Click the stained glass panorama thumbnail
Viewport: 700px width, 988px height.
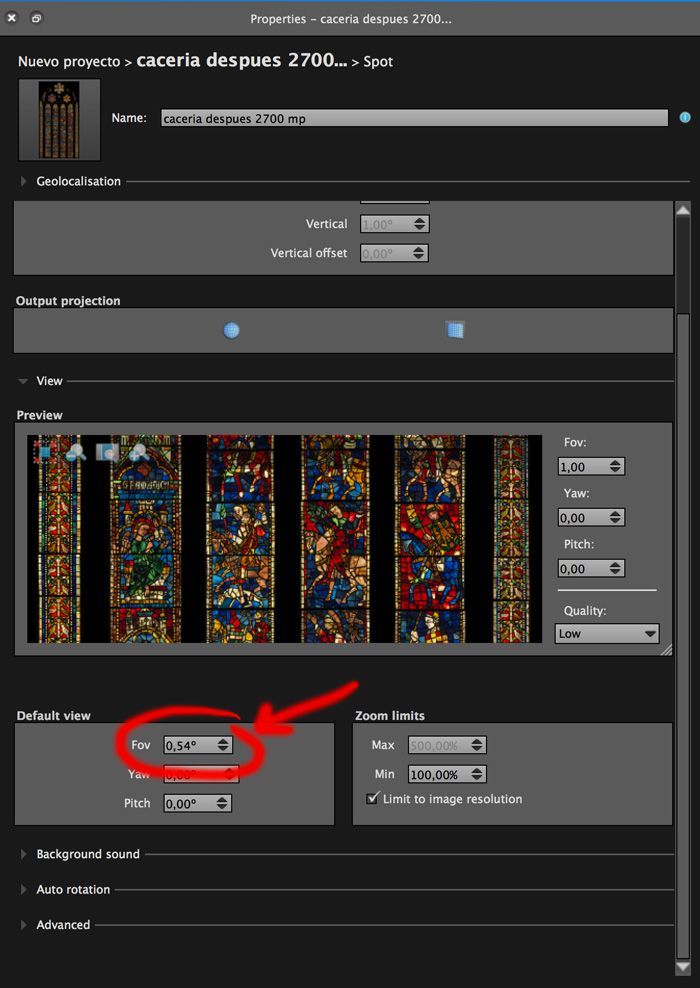59,119
